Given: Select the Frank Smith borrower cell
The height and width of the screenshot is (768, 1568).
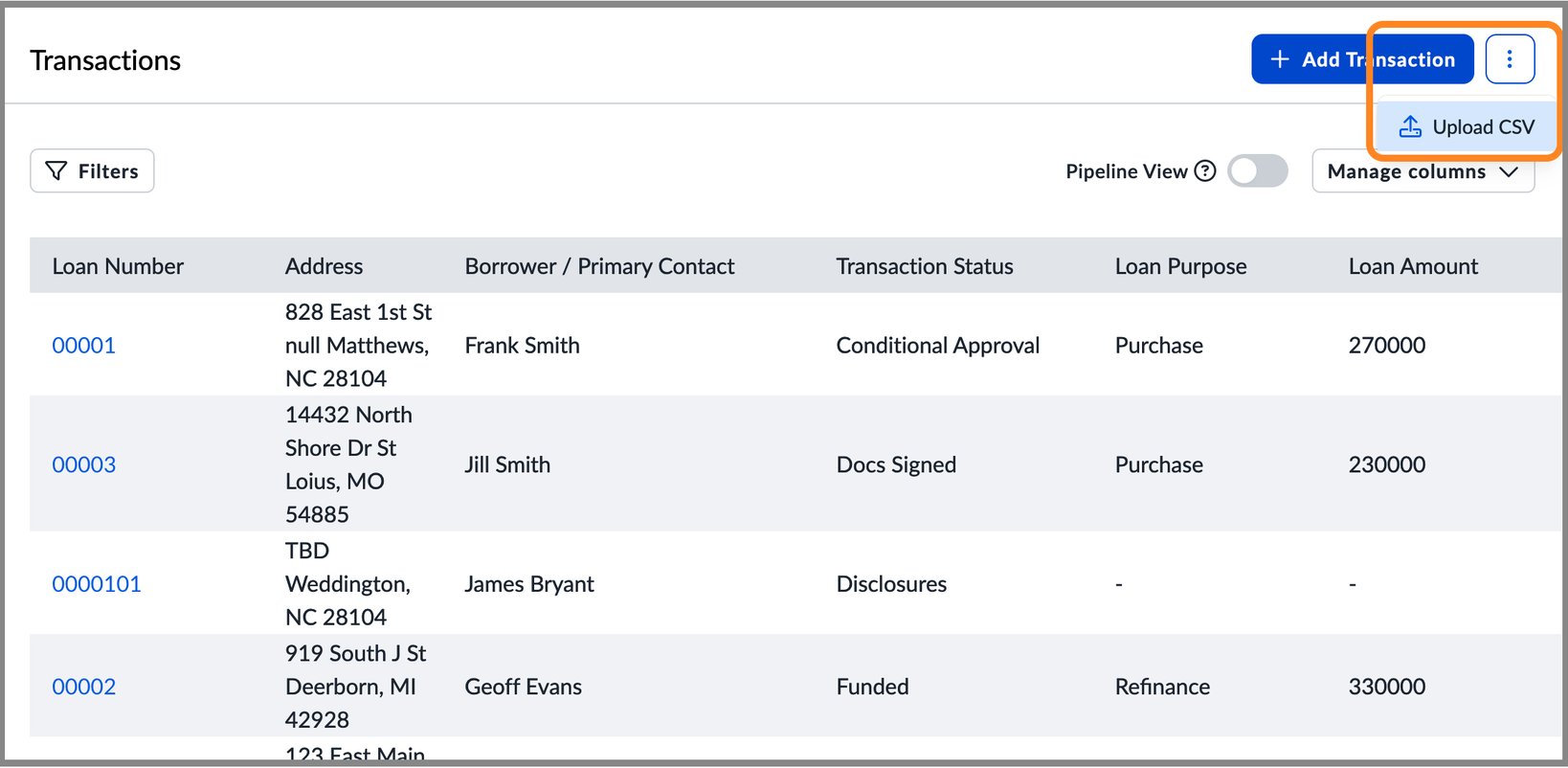Looking at the screenshot, I should (x=522, y=346).
